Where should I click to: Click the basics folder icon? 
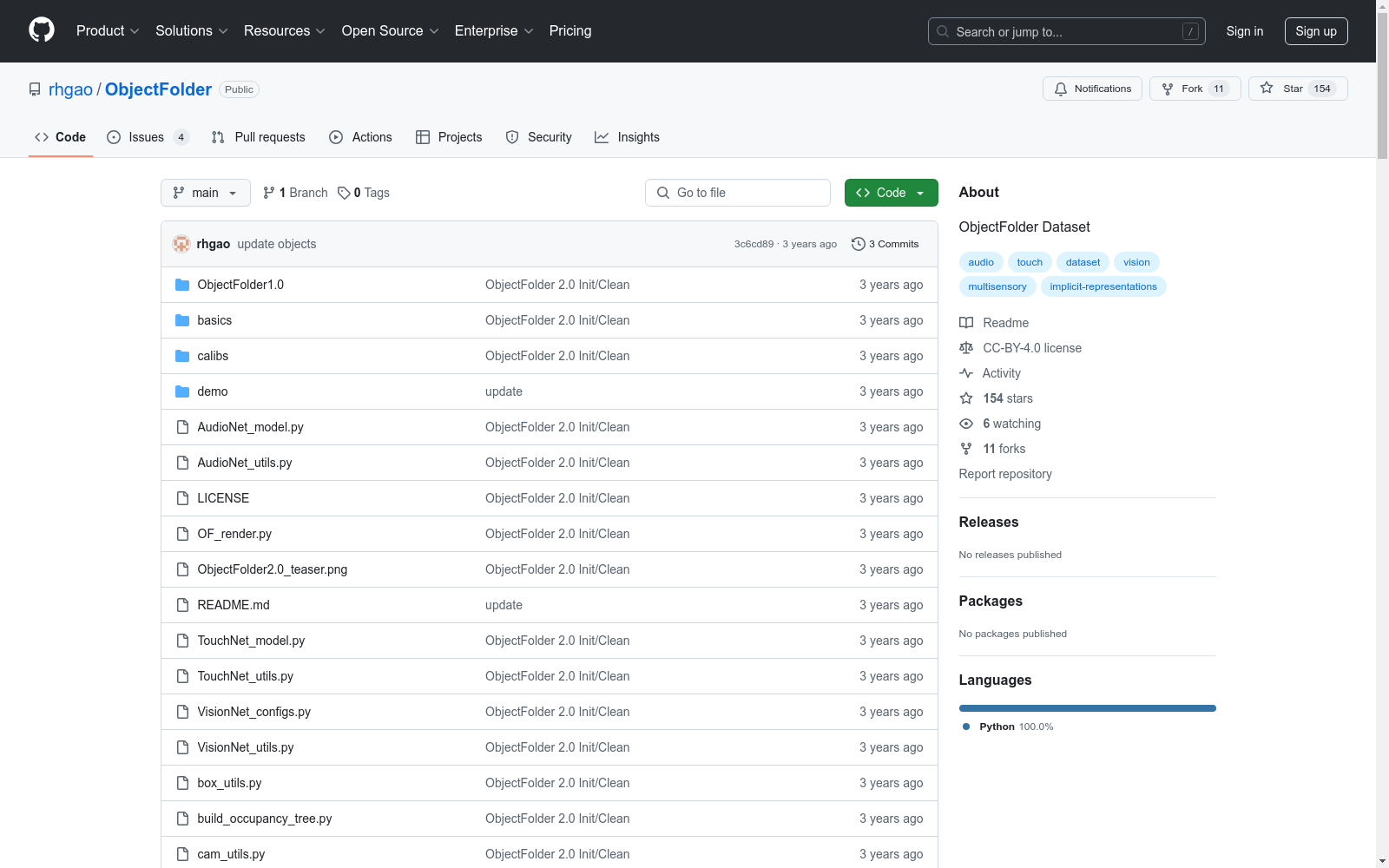pyautogui.click(x=182, y=320)
